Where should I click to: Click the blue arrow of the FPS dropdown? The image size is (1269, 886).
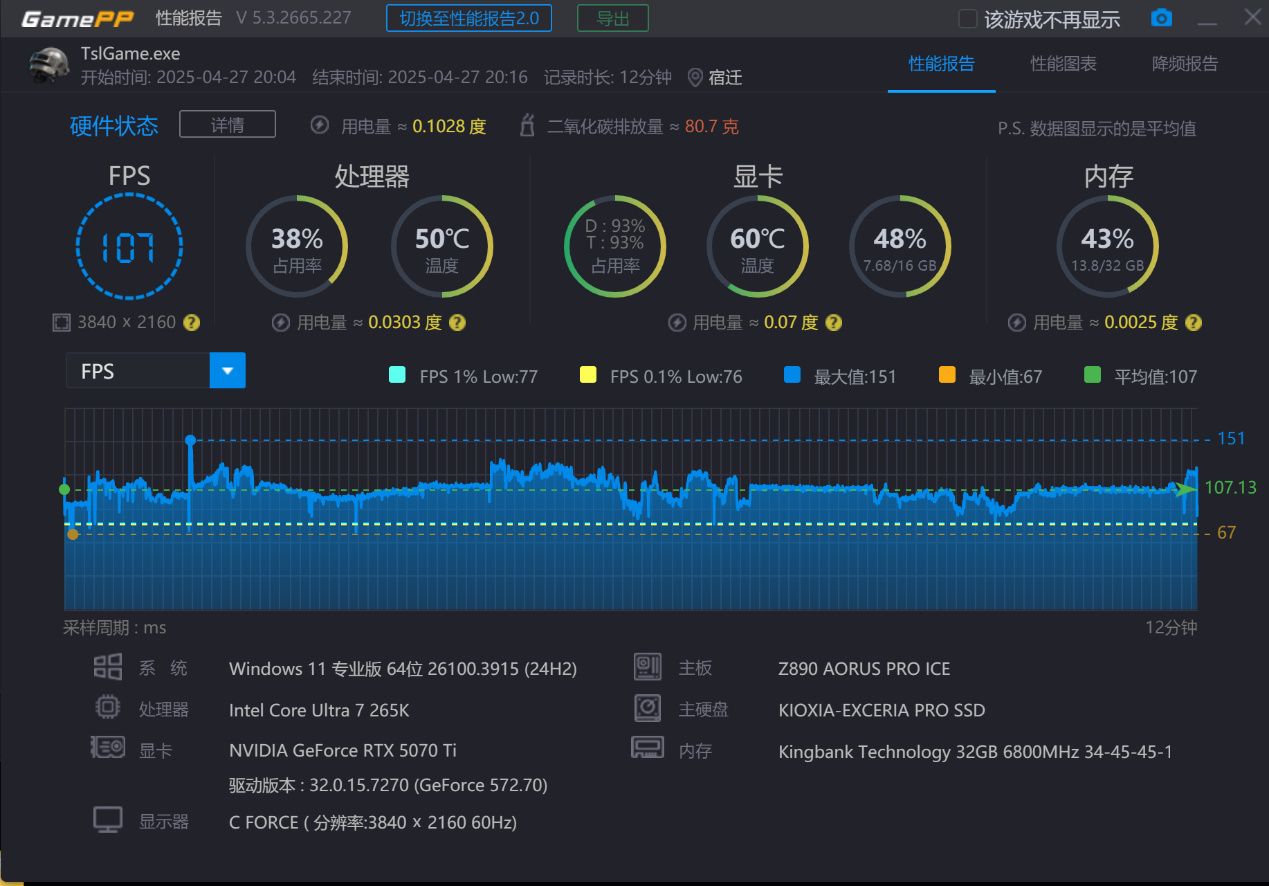coord(227,371)
